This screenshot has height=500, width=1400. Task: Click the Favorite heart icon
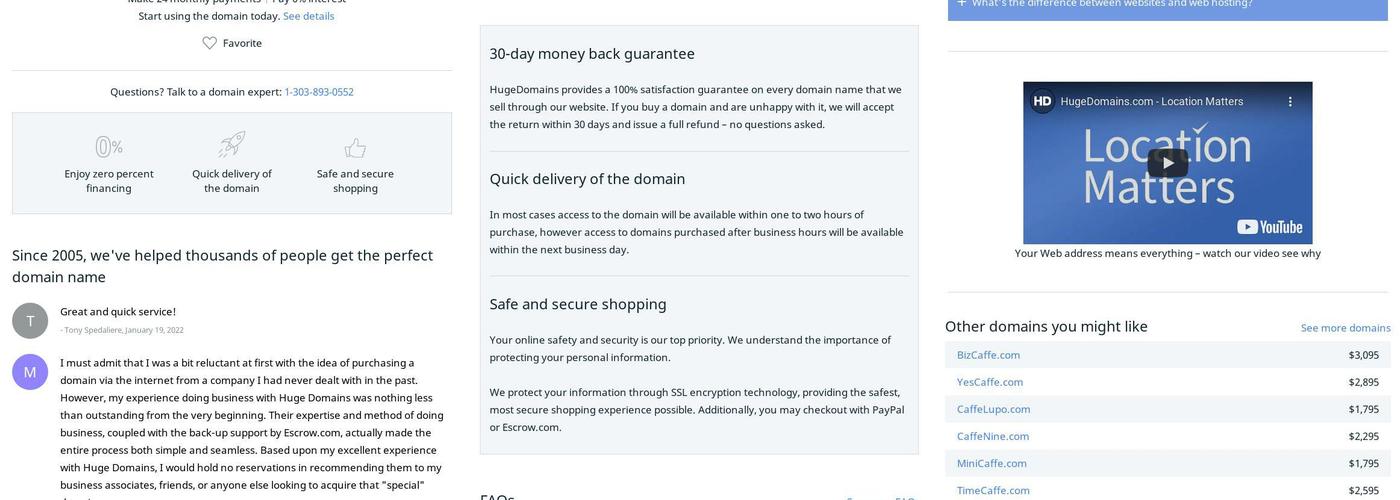[x=210, y=43]
